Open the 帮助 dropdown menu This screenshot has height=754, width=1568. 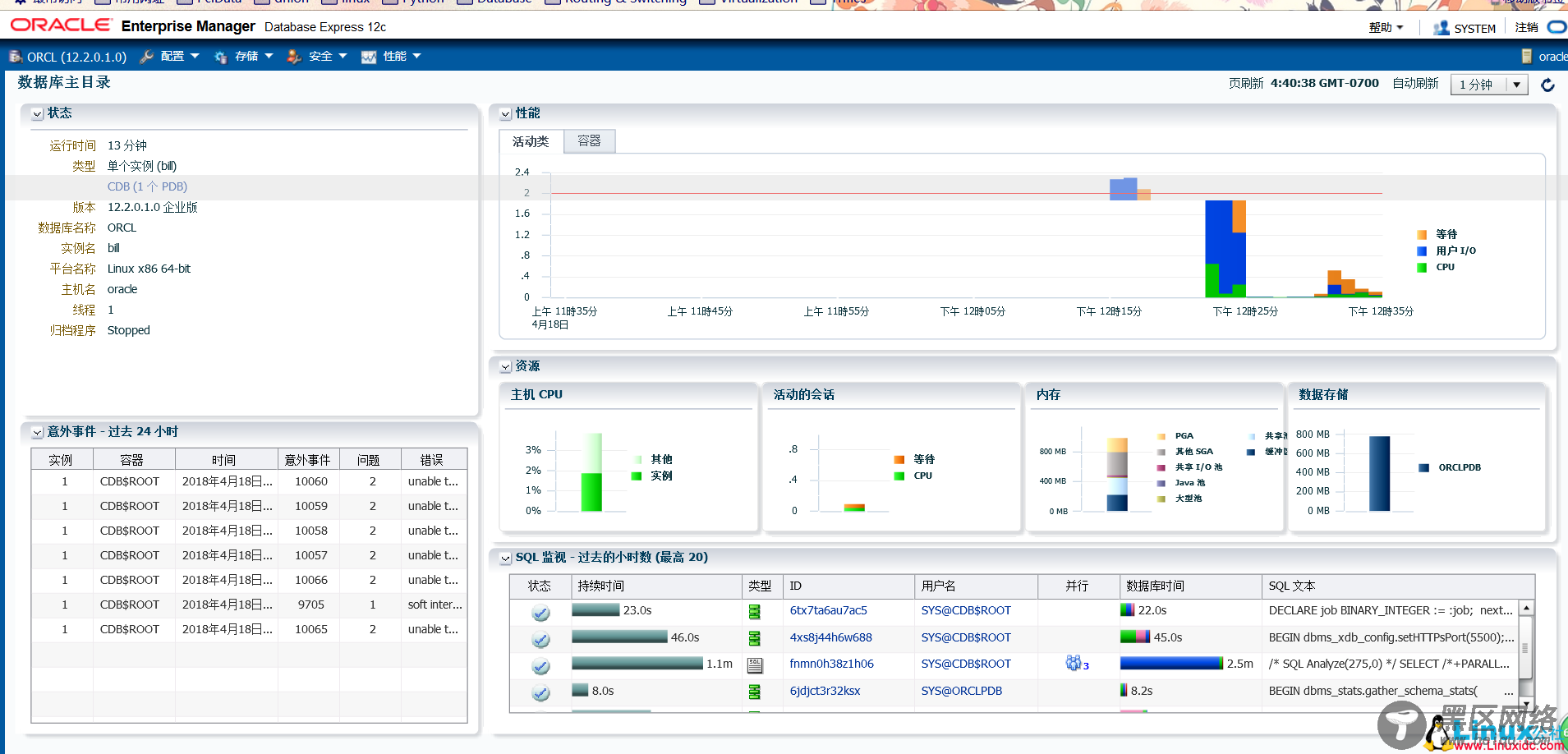point(1386,28)
